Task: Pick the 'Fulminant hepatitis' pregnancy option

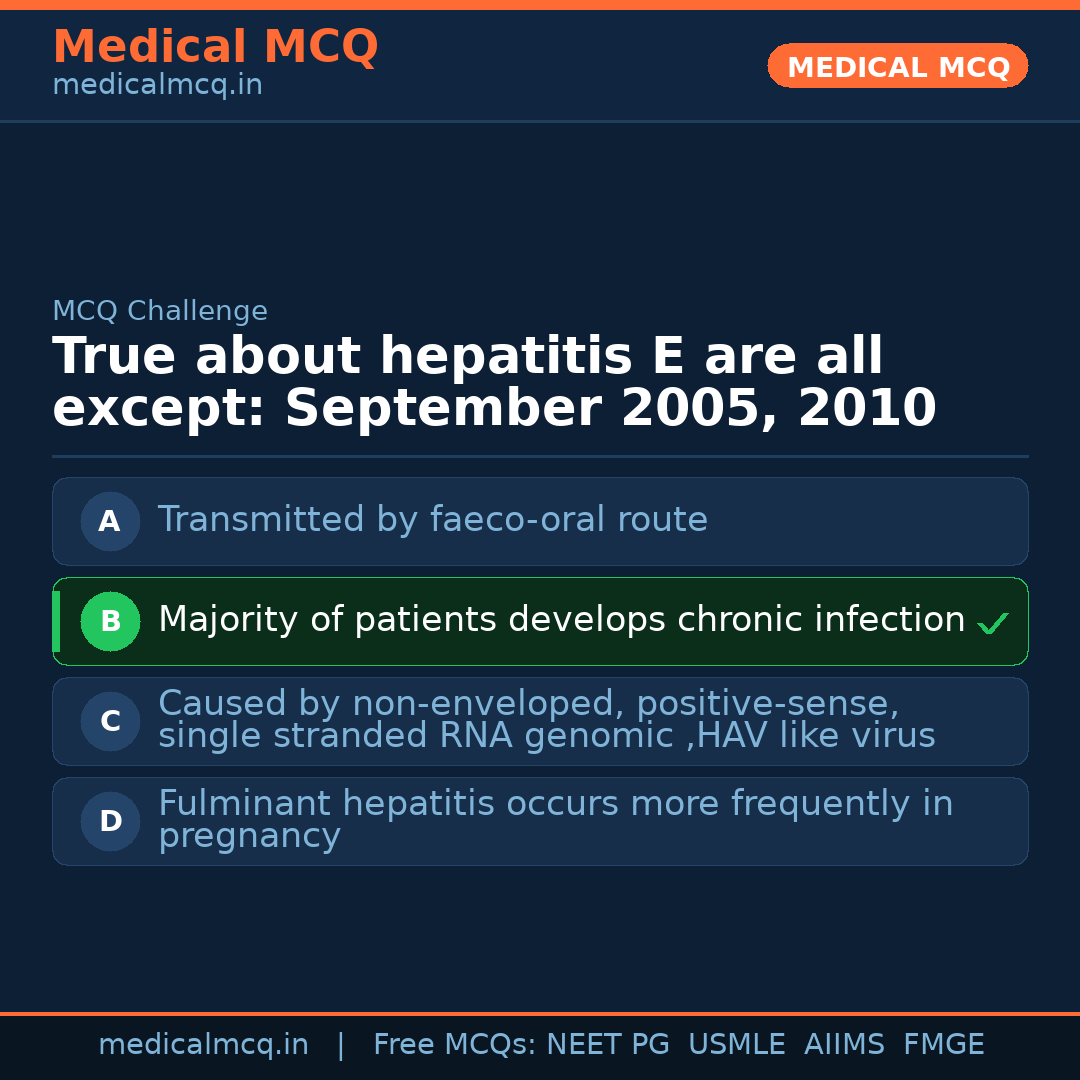Action: click(555, 820)
